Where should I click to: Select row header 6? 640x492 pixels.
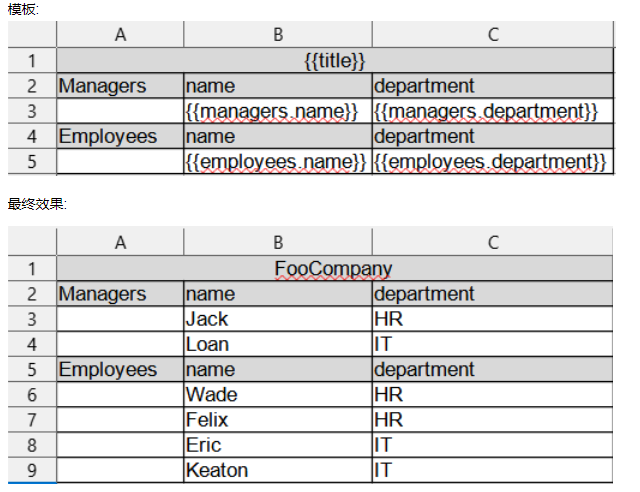31,394
